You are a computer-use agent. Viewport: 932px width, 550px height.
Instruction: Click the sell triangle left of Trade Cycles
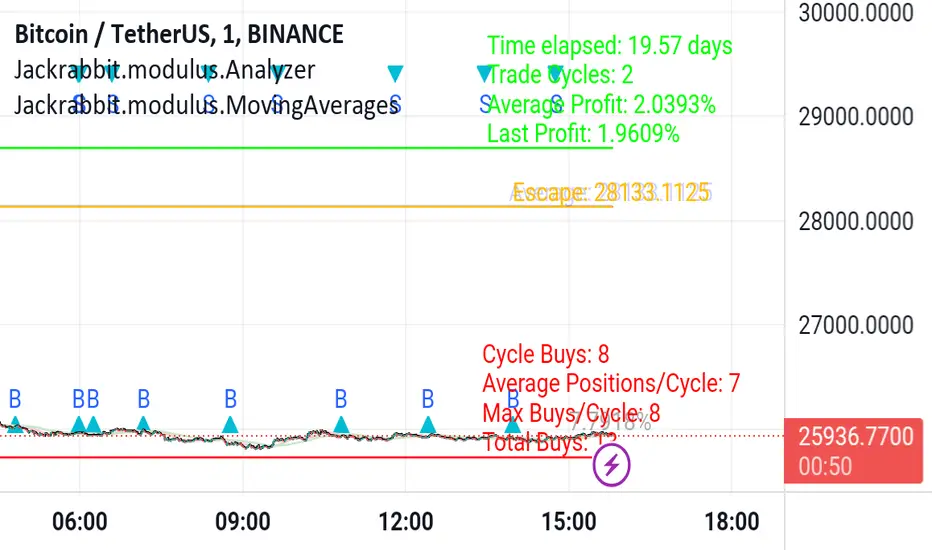point(485,73)
